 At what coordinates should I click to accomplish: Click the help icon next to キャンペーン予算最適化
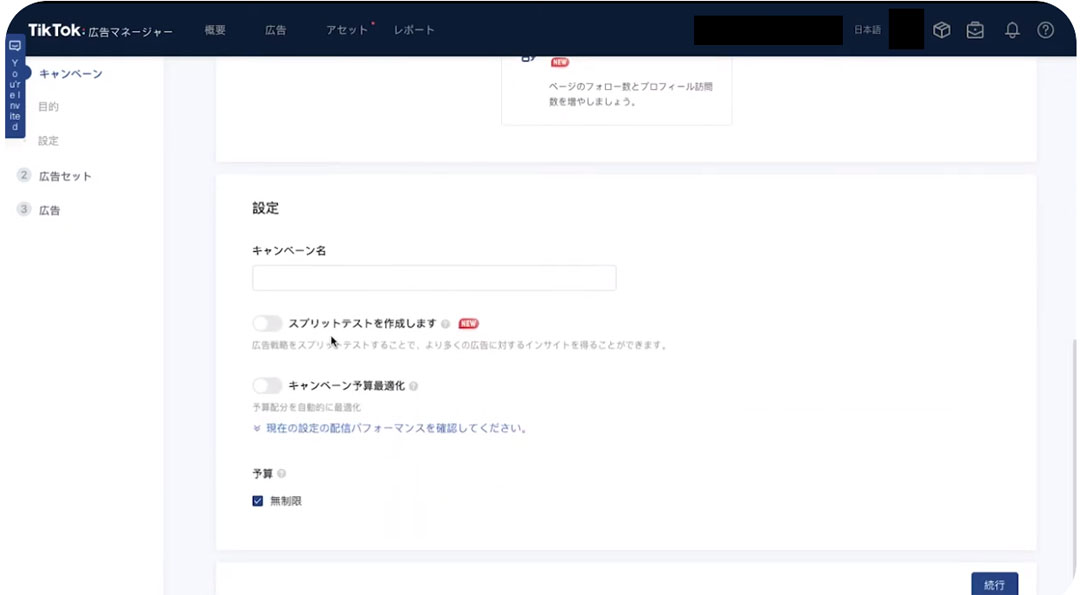(x=413, y=385)
